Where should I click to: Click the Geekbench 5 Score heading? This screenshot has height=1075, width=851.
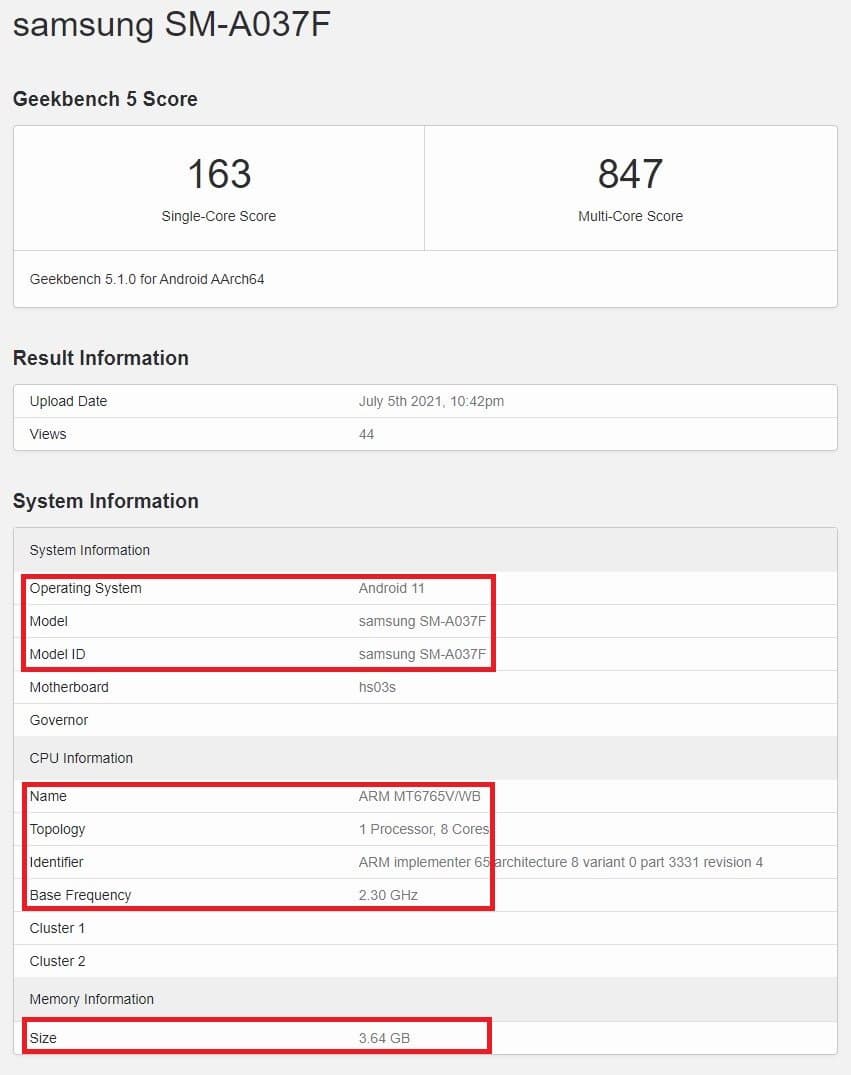105,99
